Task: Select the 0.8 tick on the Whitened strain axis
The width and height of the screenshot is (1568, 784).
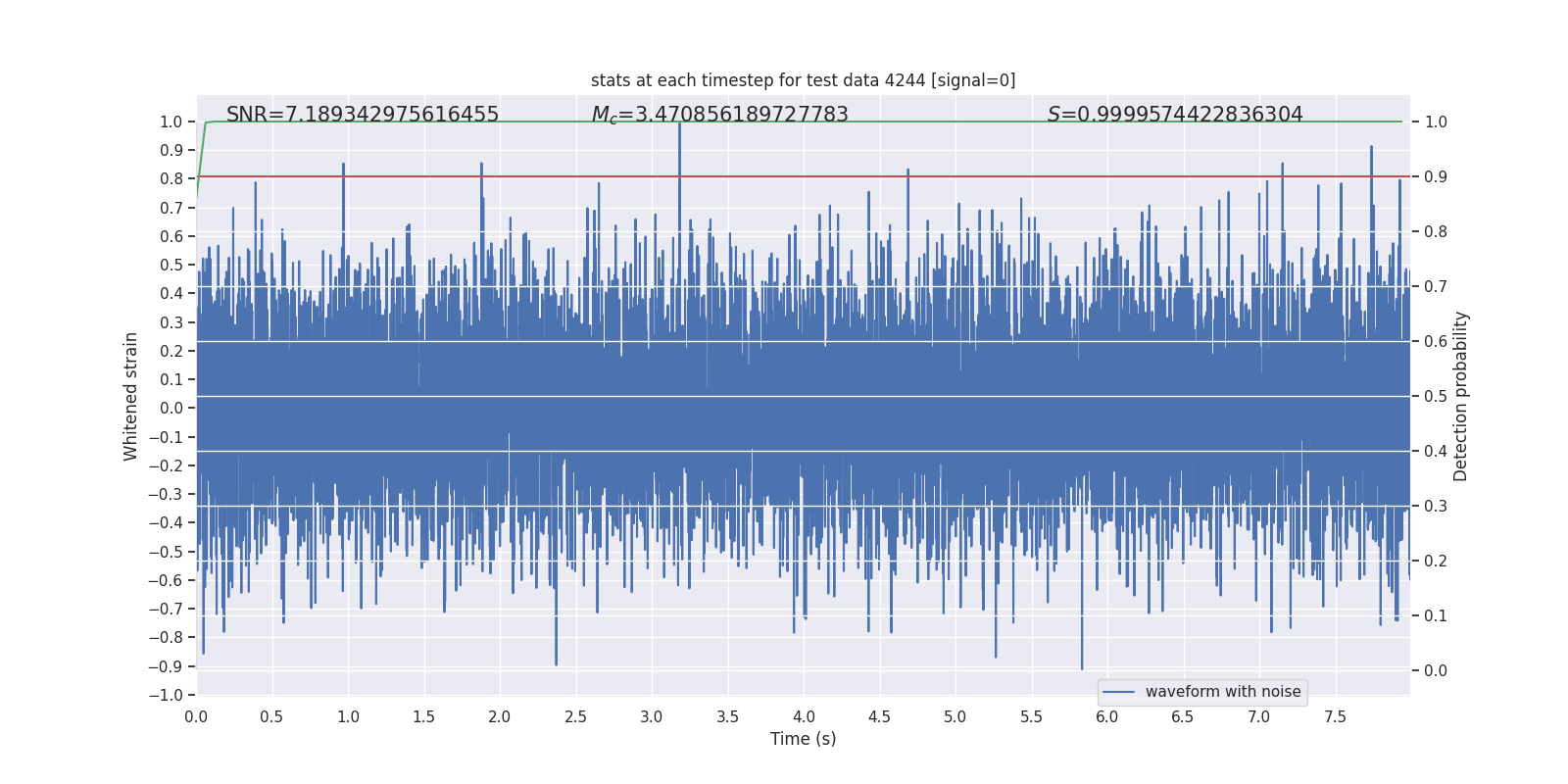Action: [x=171, y=179]
